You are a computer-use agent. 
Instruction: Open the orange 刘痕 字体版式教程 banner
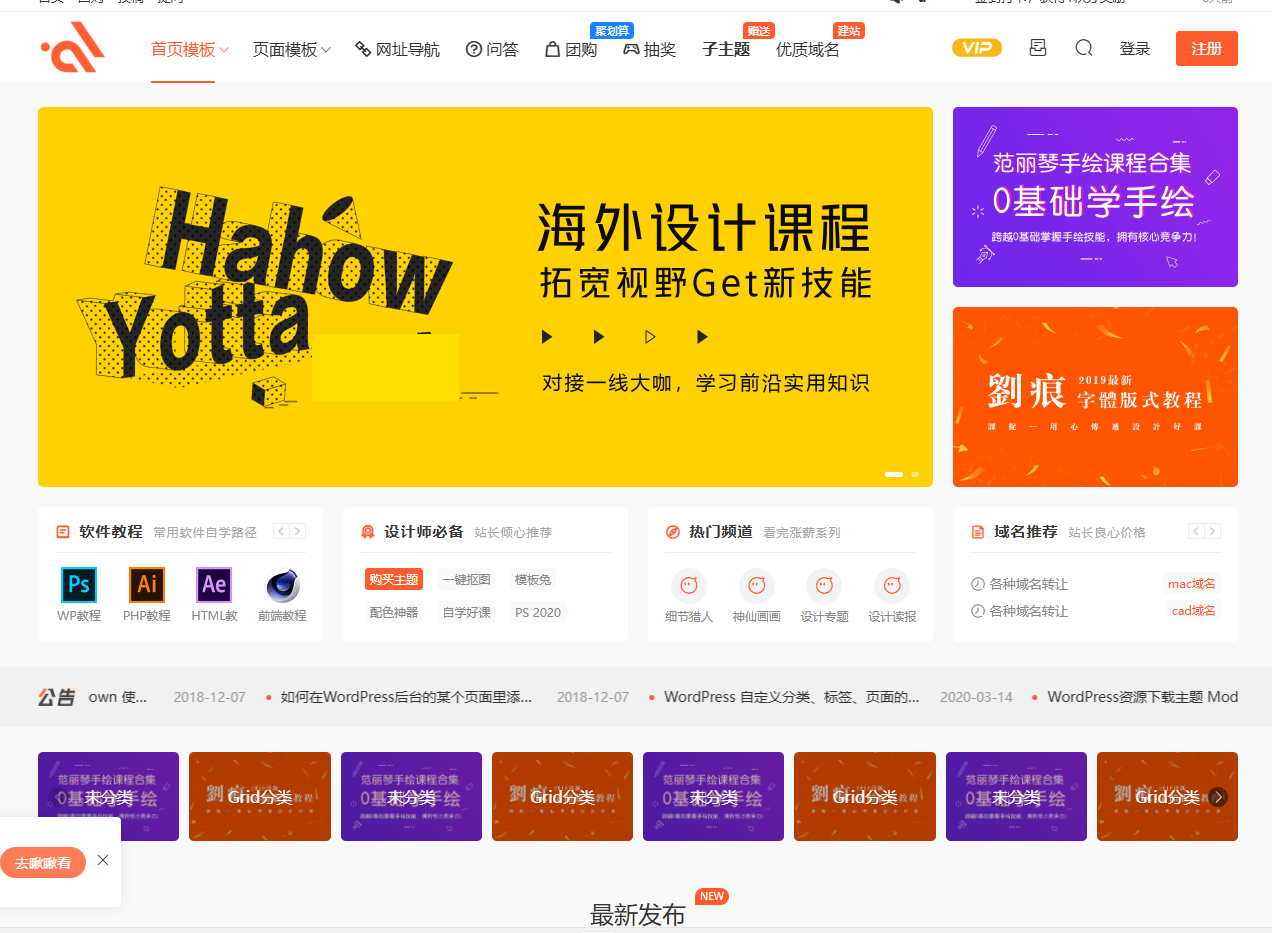click(1095, 397)
